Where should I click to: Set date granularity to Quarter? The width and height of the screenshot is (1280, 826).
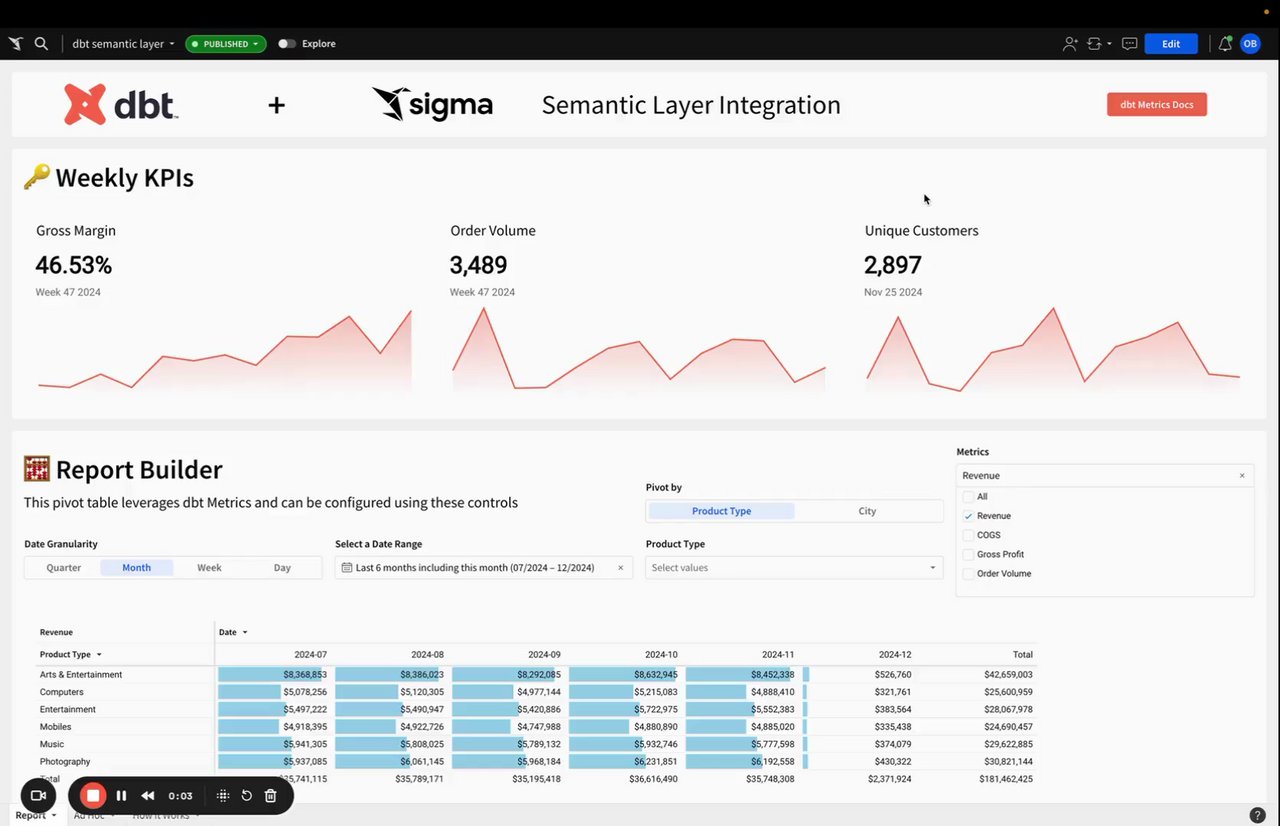64,568
